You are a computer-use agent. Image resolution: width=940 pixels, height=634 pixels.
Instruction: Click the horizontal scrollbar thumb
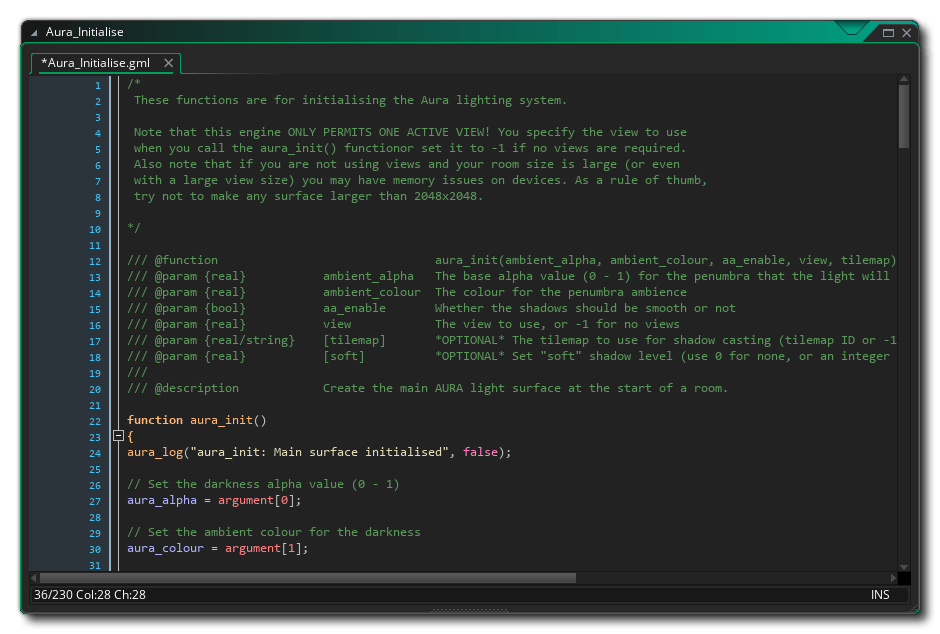pyautogui.click(x=308, y=578)
